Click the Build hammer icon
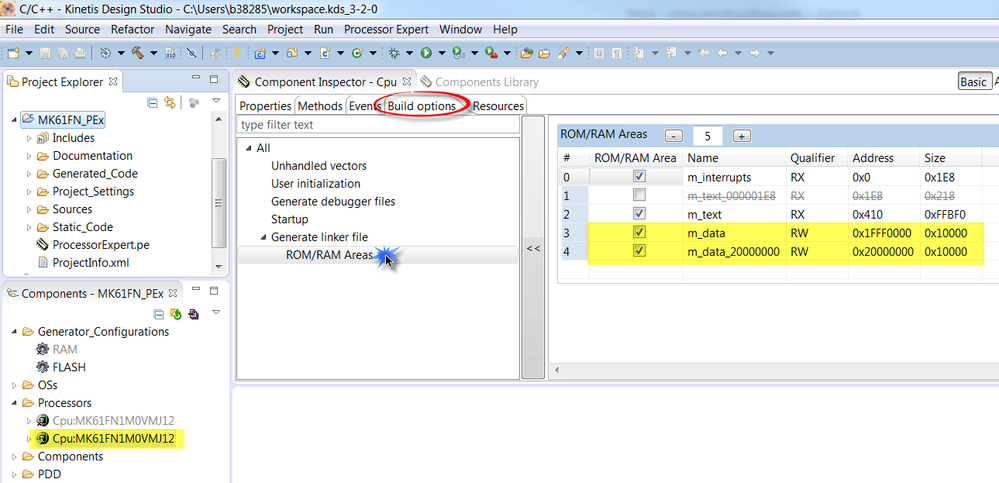 pos(138,53)
